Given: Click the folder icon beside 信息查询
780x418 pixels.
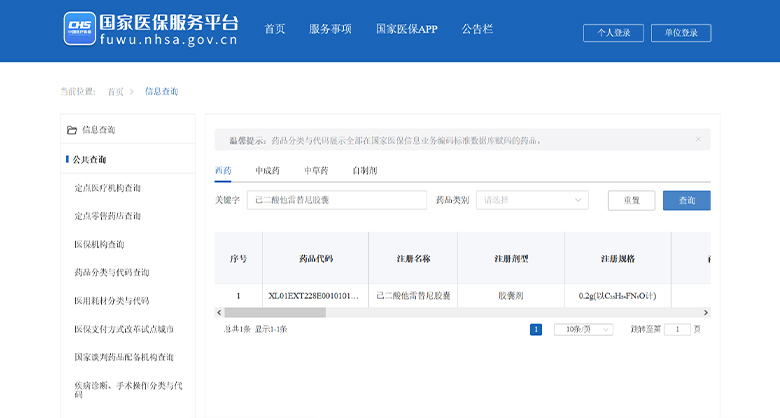Looking at the screenshot, I should point(71,130).
